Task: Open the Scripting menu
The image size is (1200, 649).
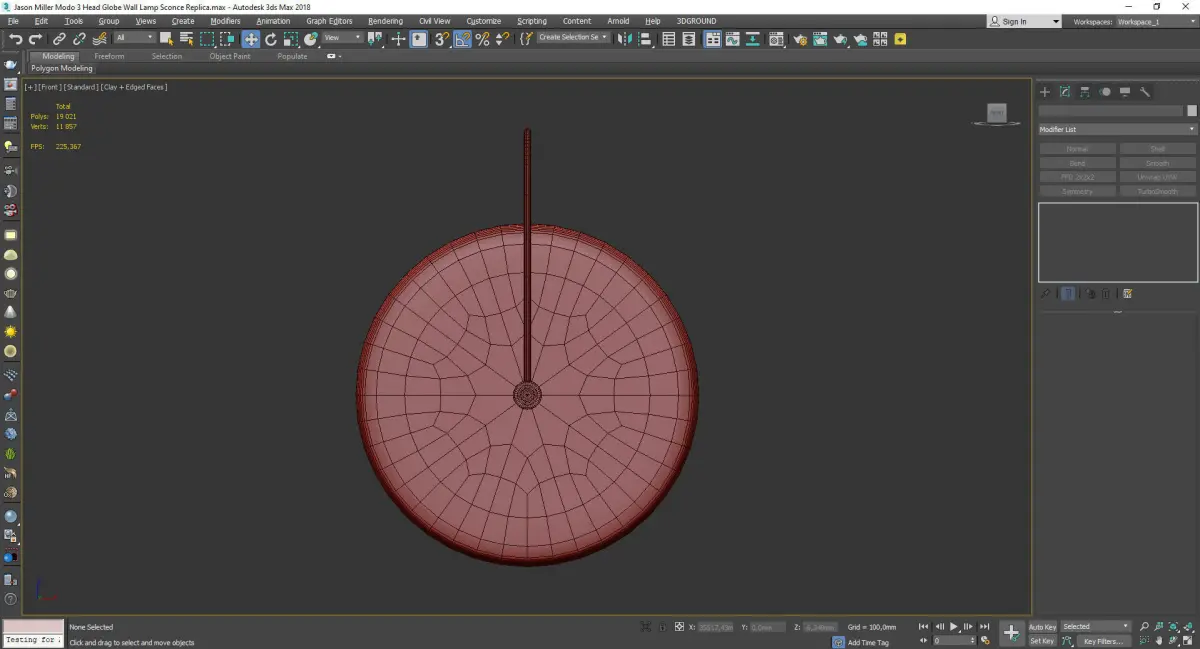Action: pos(532,21)
